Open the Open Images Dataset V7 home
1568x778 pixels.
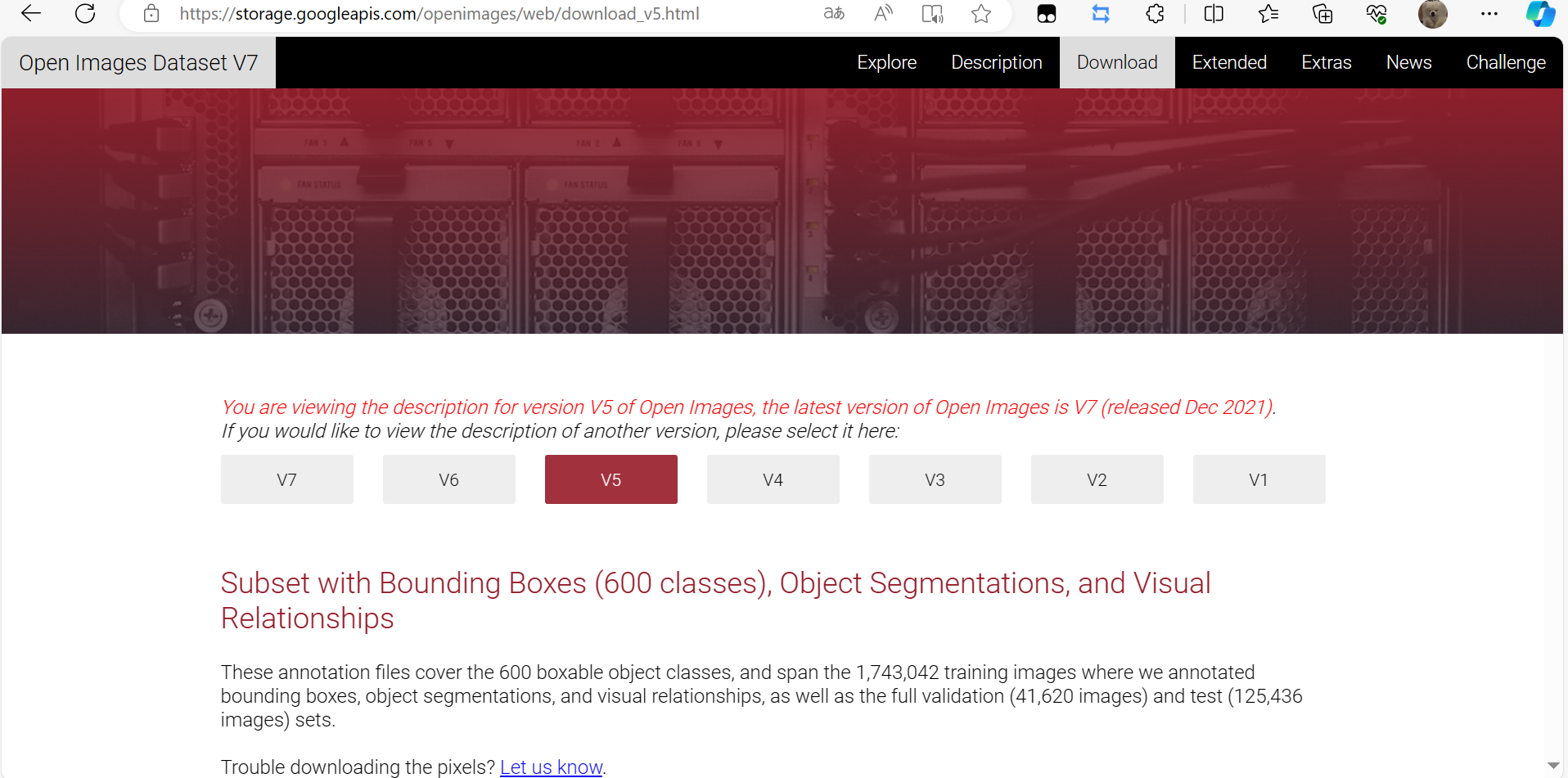[x=138, y=62]
